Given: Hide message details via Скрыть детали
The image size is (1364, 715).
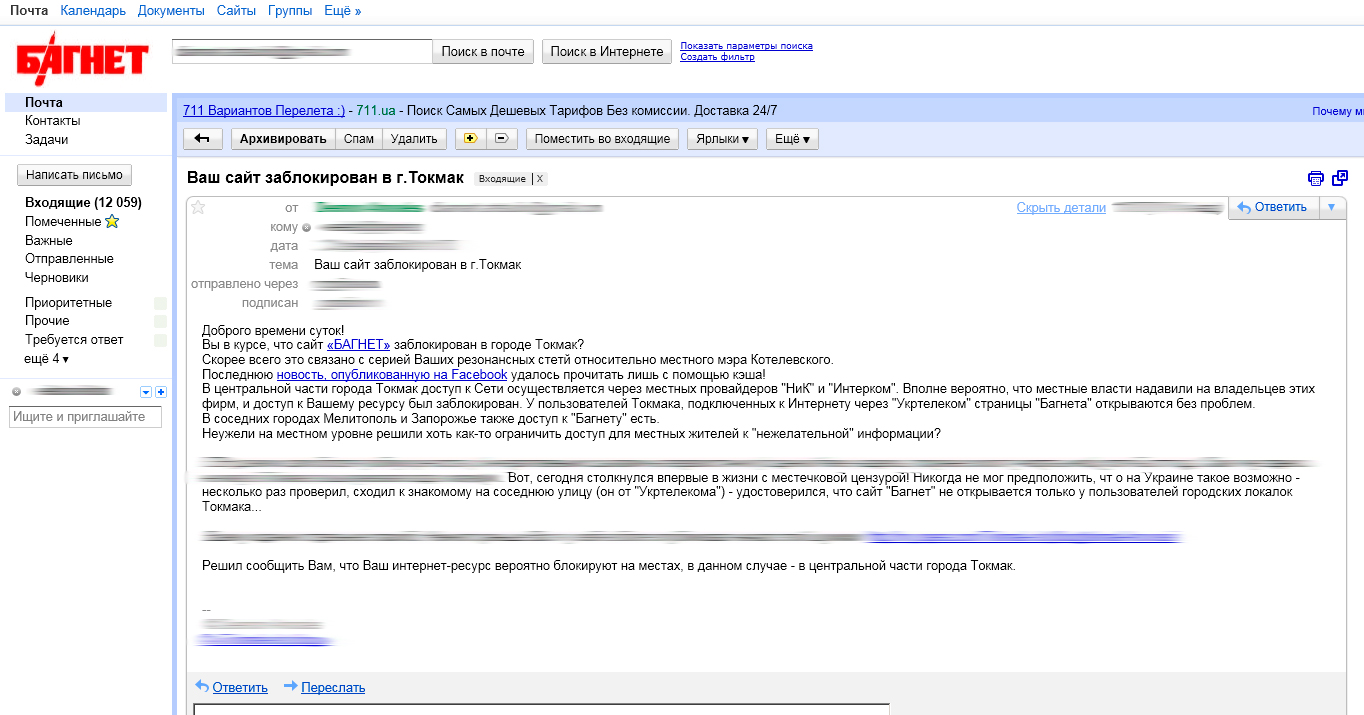Looking at the screenshot, I should tap(1061, 208).
